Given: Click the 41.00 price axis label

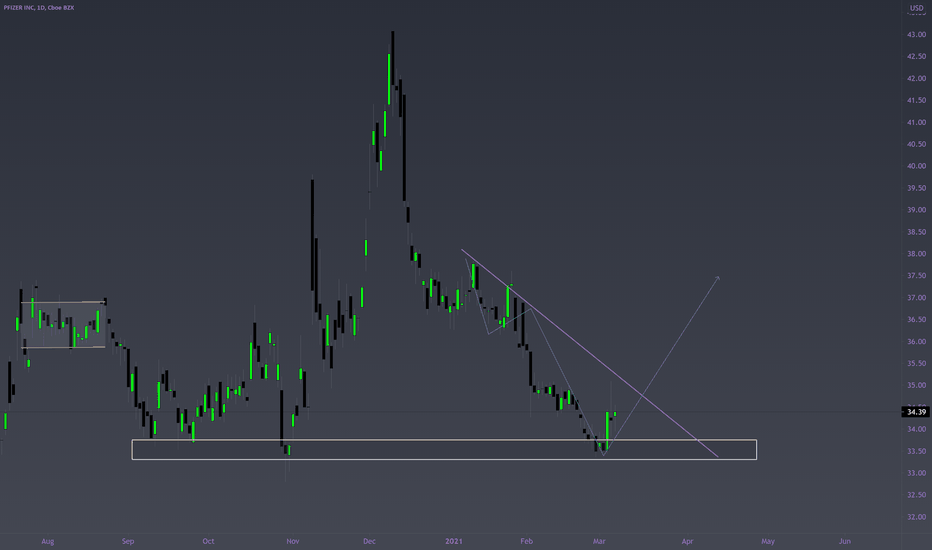Looking at the screenshot, I should pyautogui.click(x=916, y=122).
